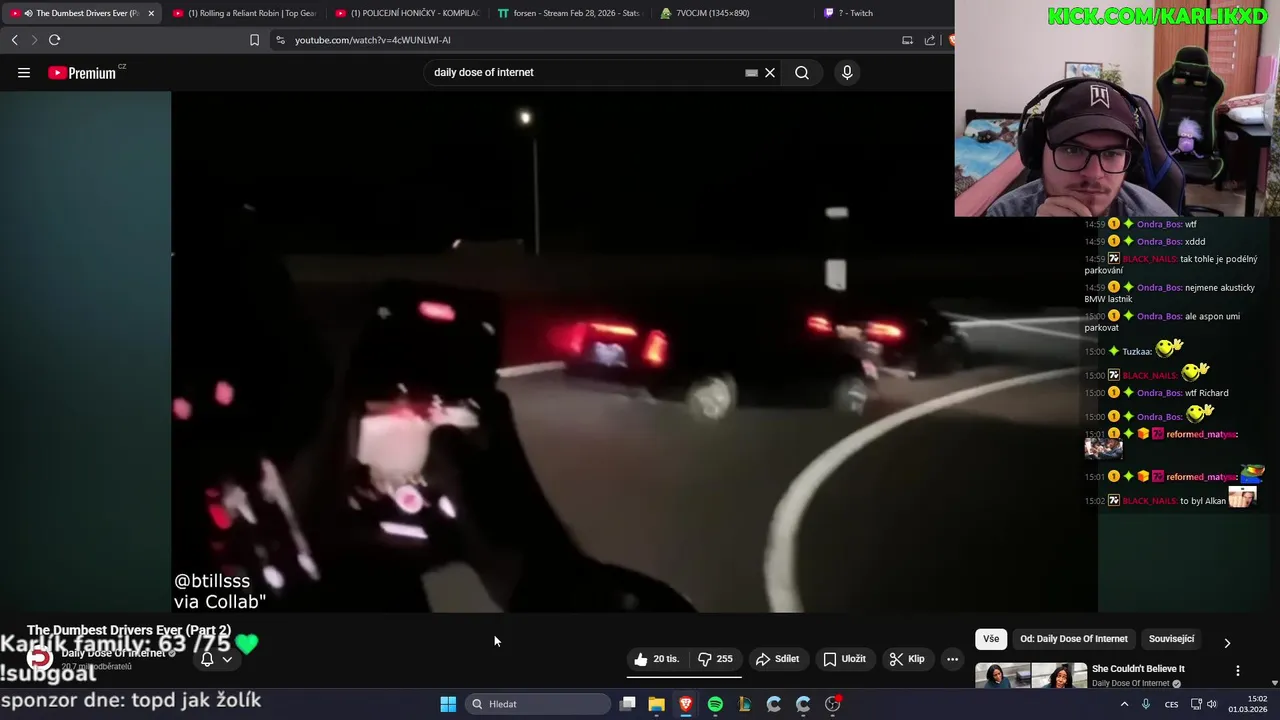Screen dimensions: 1280x720
Task: Go forward in browser history
Action: [x=34, y=40]
